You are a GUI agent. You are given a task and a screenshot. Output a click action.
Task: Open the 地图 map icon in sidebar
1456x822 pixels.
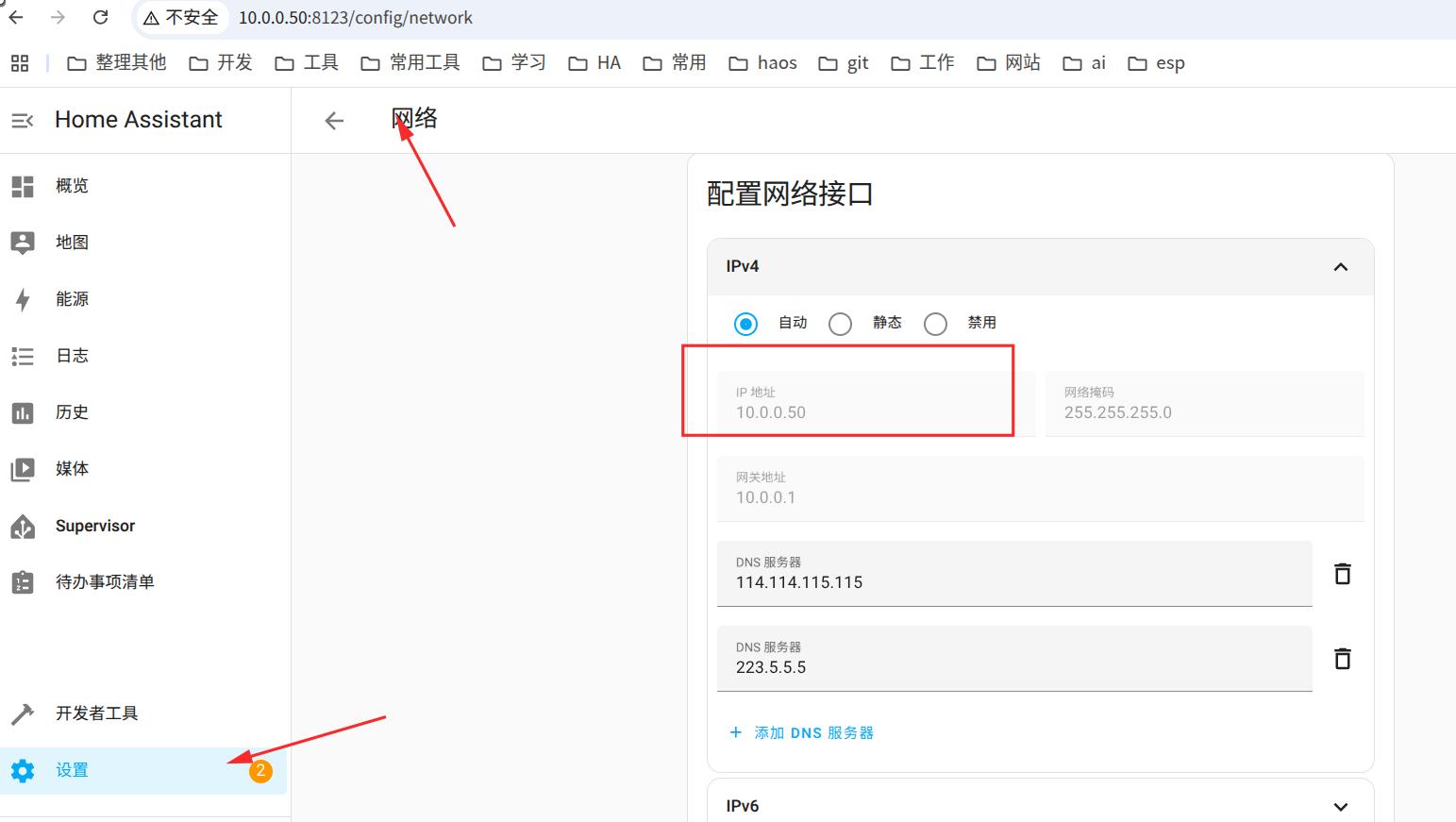(23, 243)
